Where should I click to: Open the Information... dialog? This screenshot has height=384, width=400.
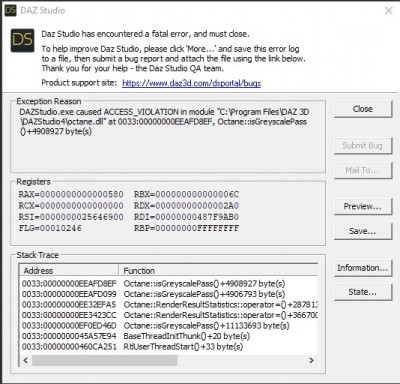(363, 268)
